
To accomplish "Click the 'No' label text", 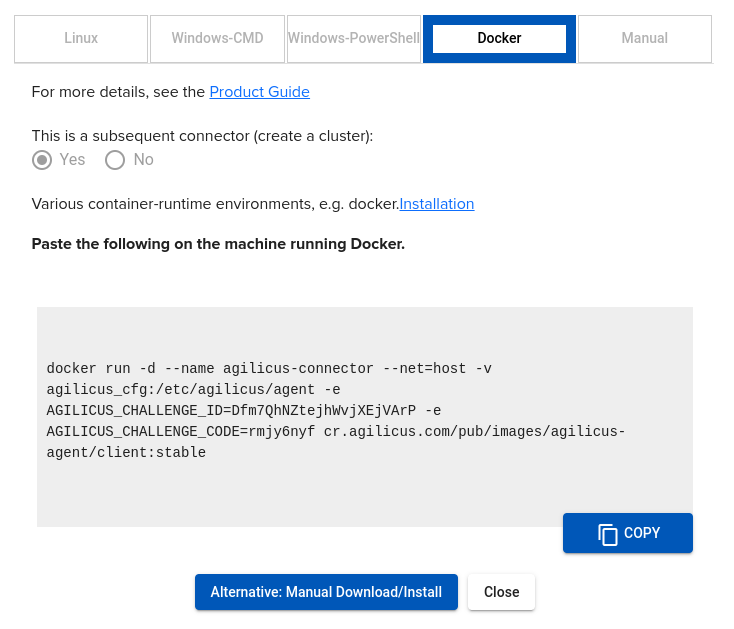I will tap(143, 160).
